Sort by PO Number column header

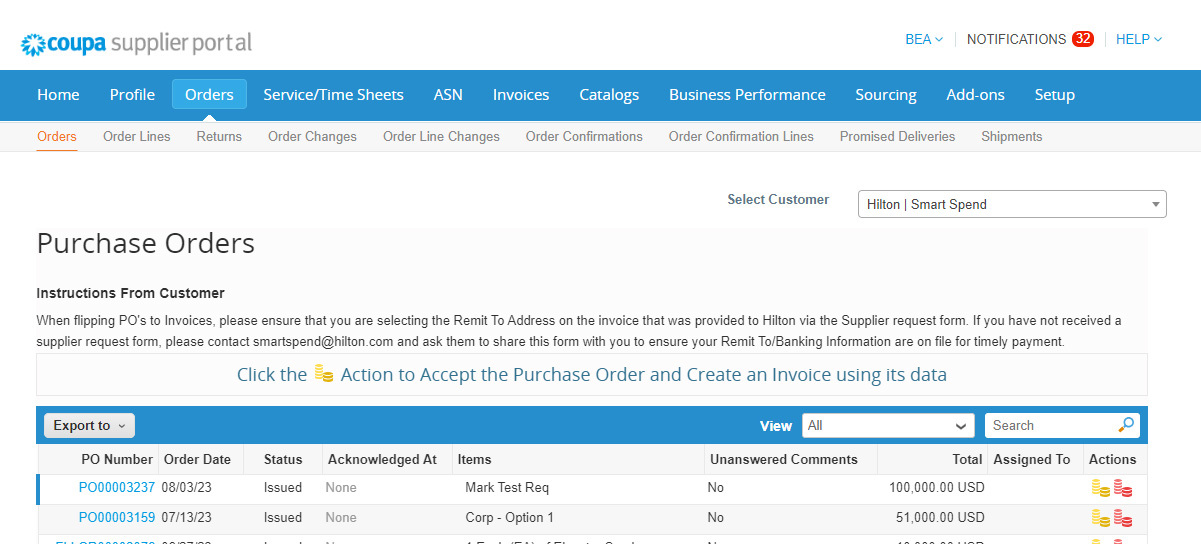(x=117, y=459)
